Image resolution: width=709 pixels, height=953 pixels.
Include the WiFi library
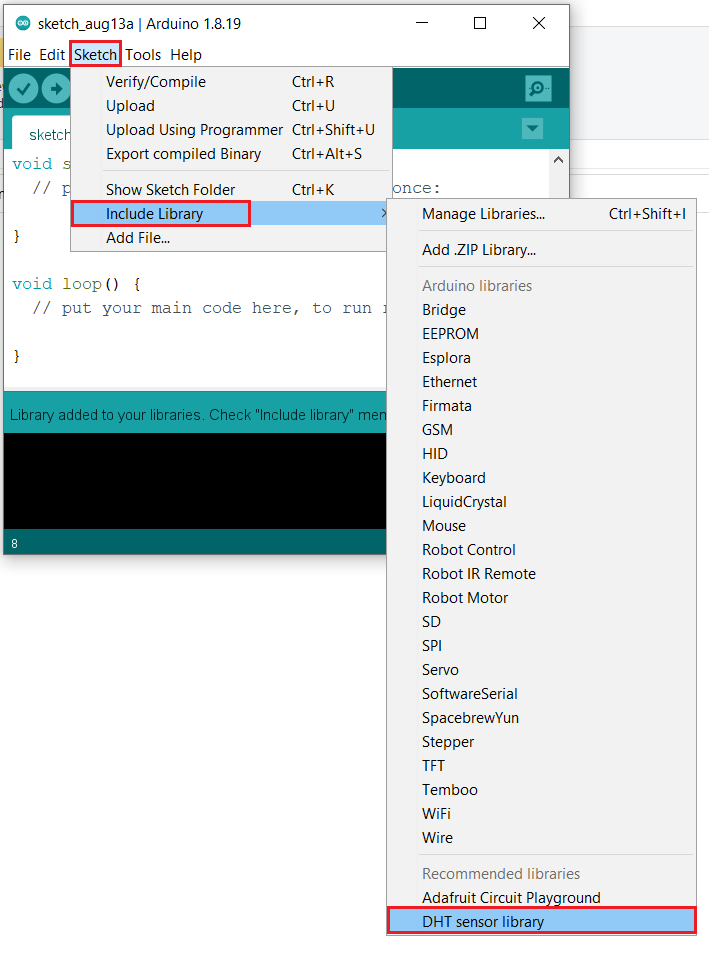(x=541, y=814)
